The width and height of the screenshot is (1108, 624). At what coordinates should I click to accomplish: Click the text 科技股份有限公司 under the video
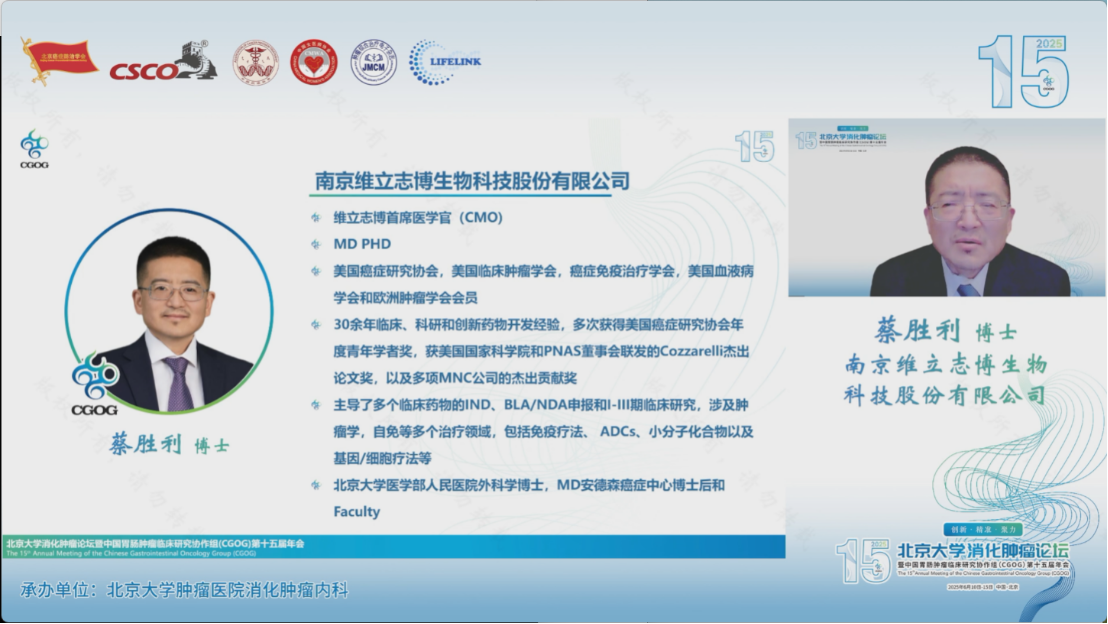point(945,395)
